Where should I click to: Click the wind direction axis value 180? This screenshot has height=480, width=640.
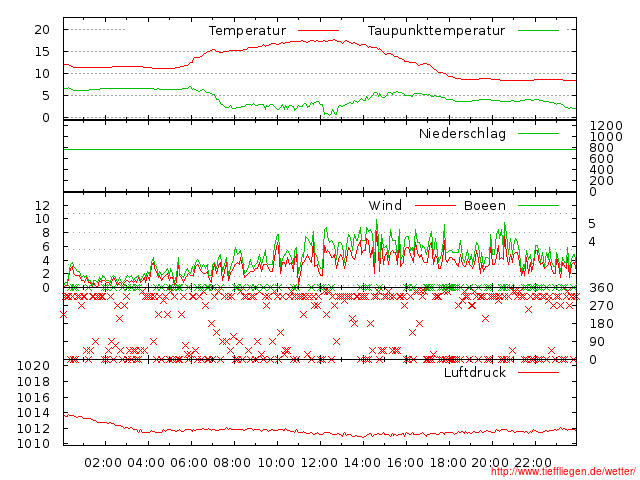602,324
